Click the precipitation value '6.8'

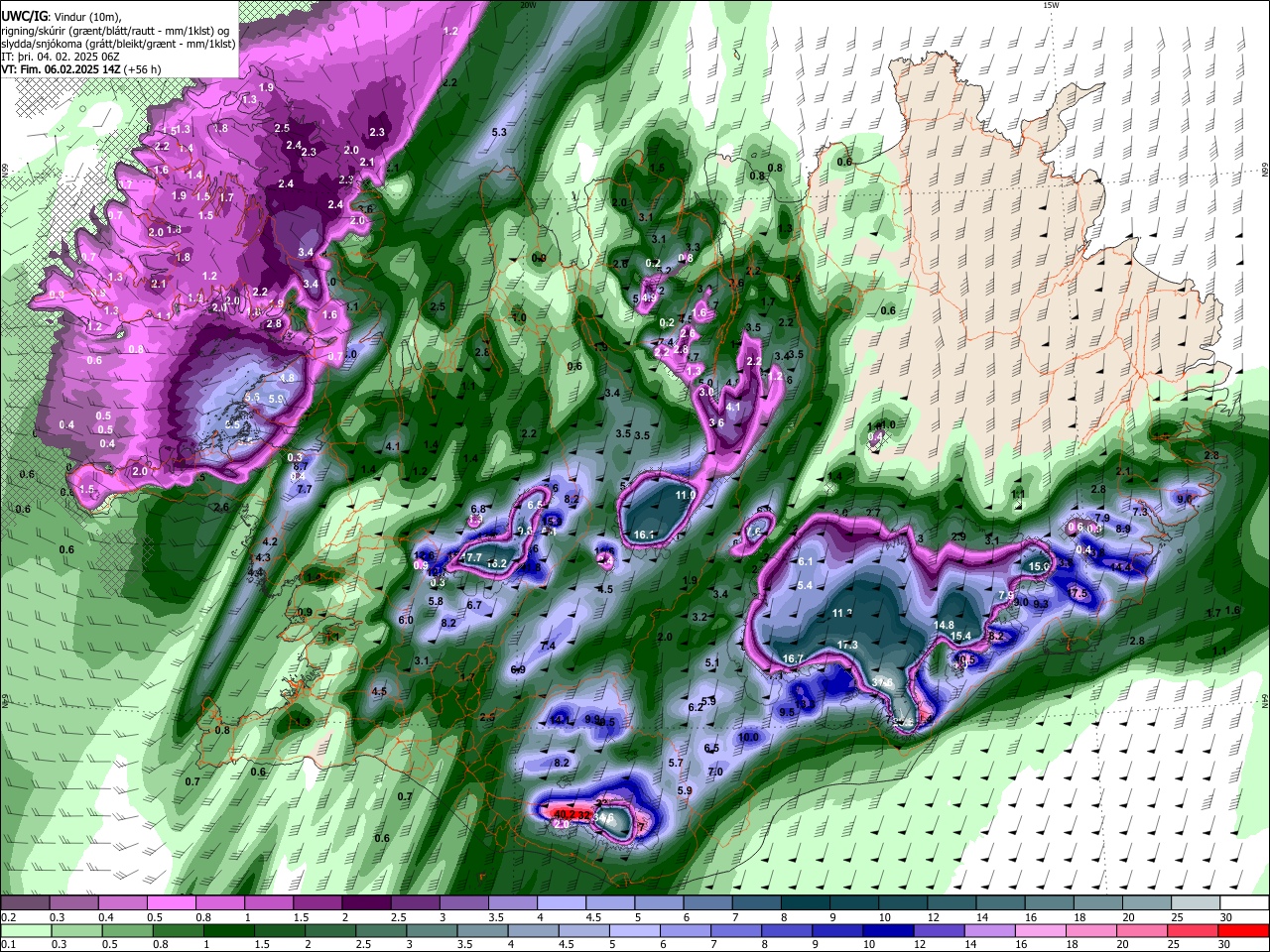(478, 509)
